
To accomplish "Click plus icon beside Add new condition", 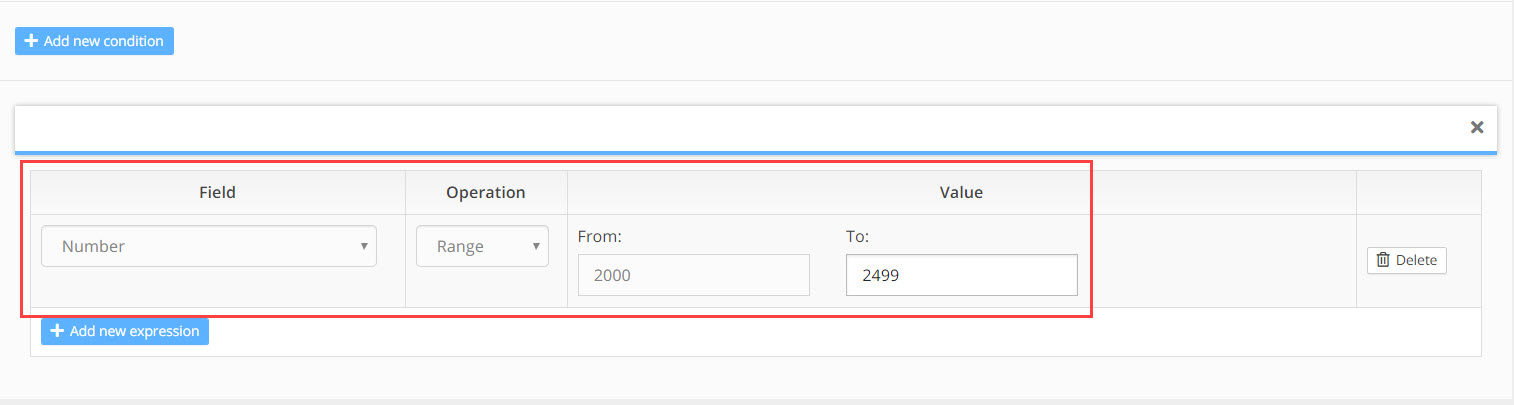I will (x=31, y=41).
